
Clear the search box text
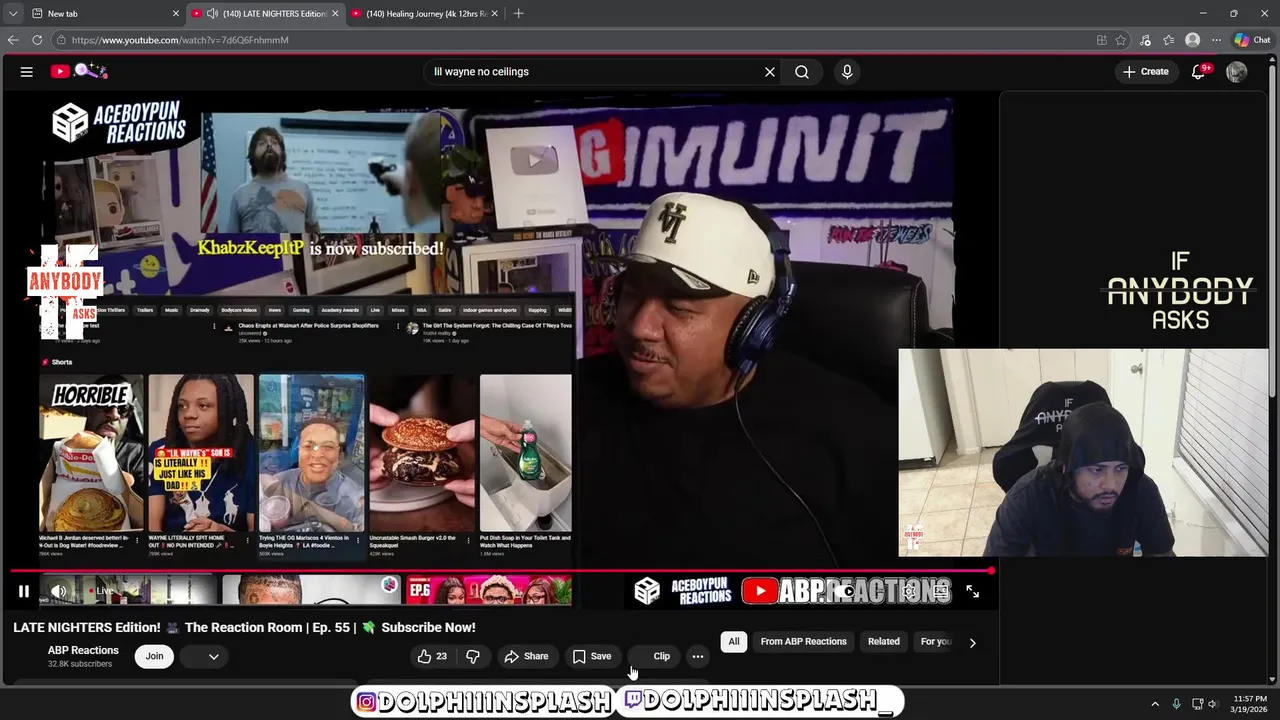pos(770,72)
